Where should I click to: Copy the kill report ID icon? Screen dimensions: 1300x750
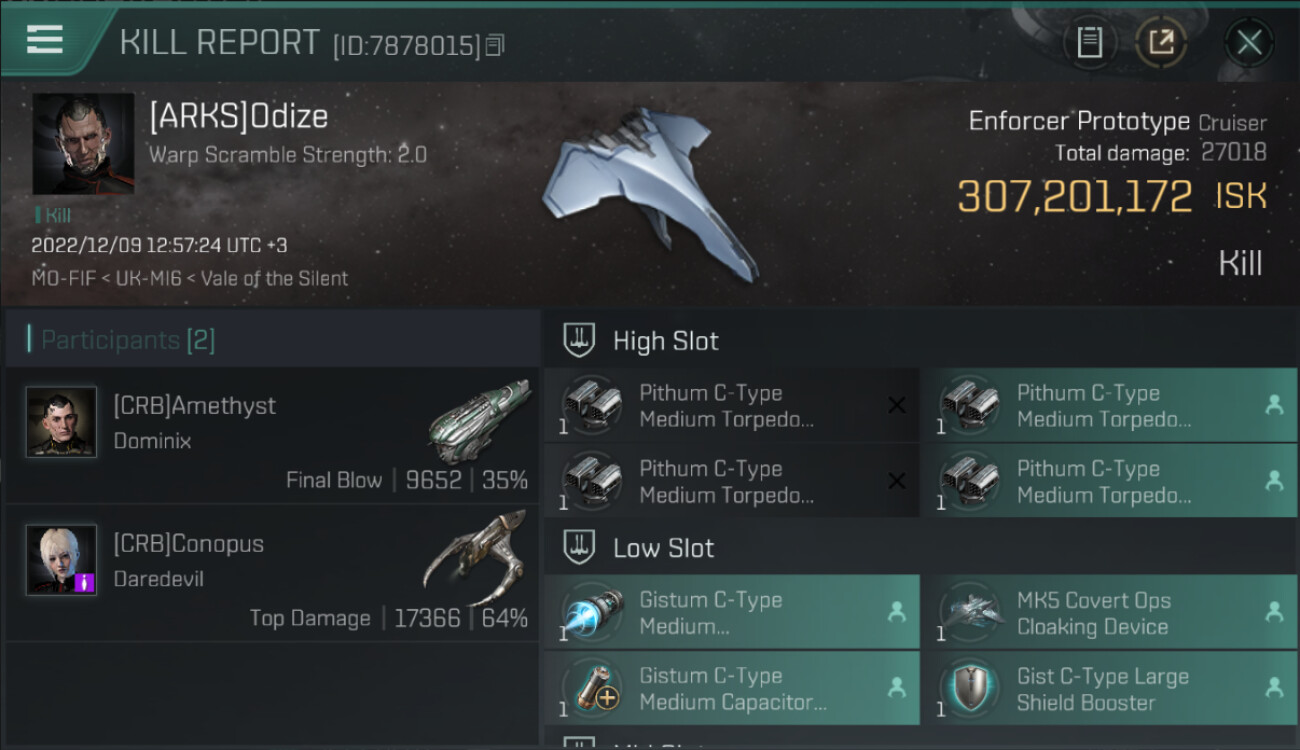[496, 45]
